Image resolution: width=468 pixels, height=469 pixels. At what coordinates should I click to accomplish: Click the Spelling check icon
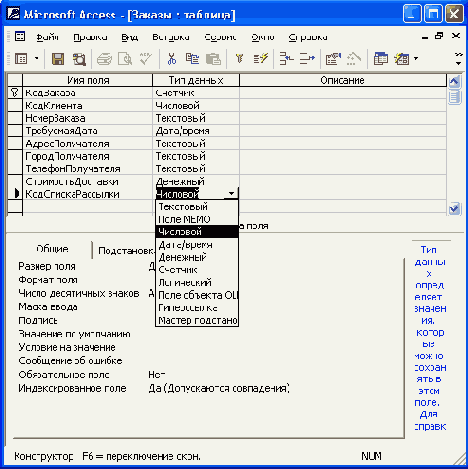(146, 59)
